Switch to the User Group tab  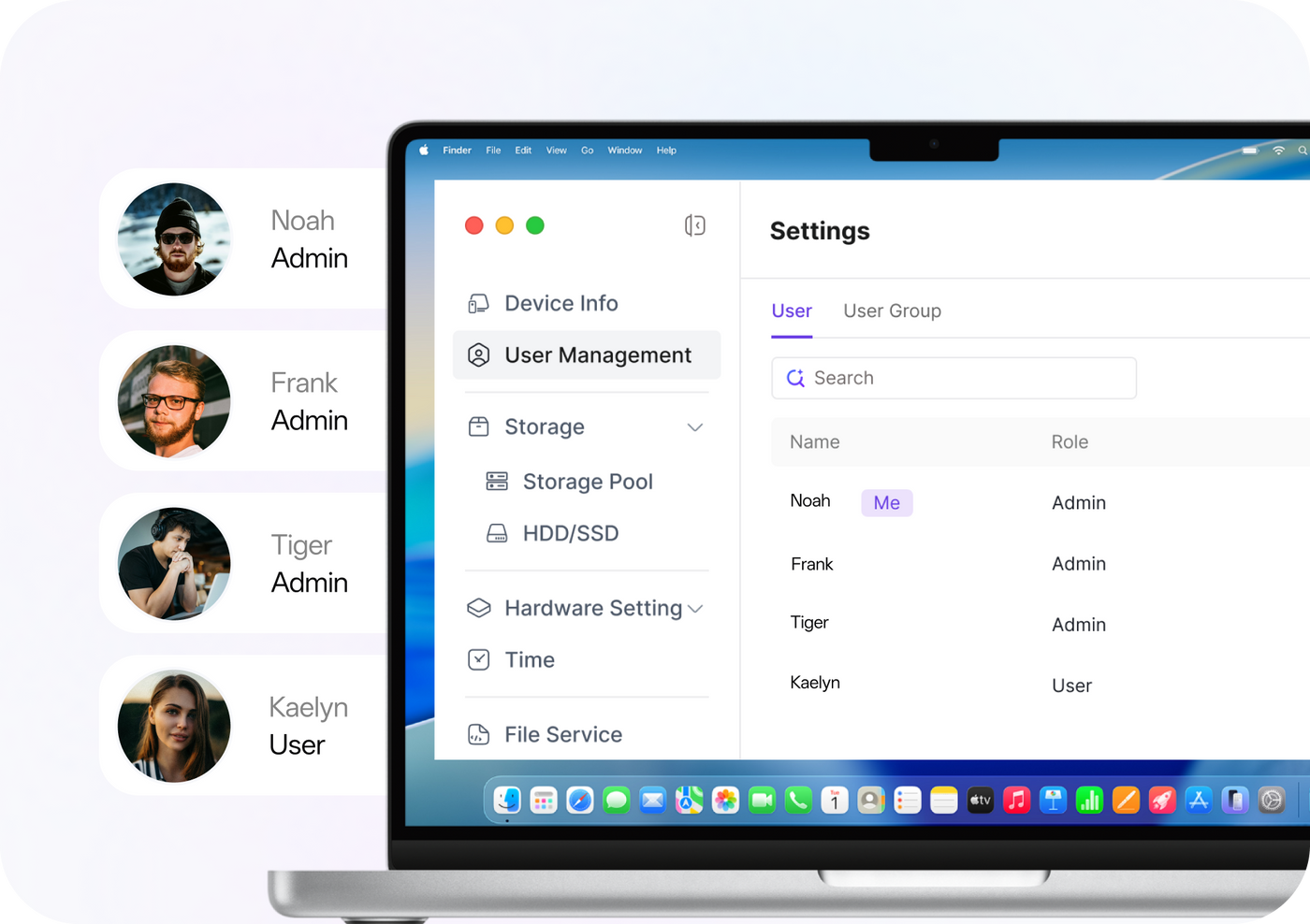pos(893,310)
